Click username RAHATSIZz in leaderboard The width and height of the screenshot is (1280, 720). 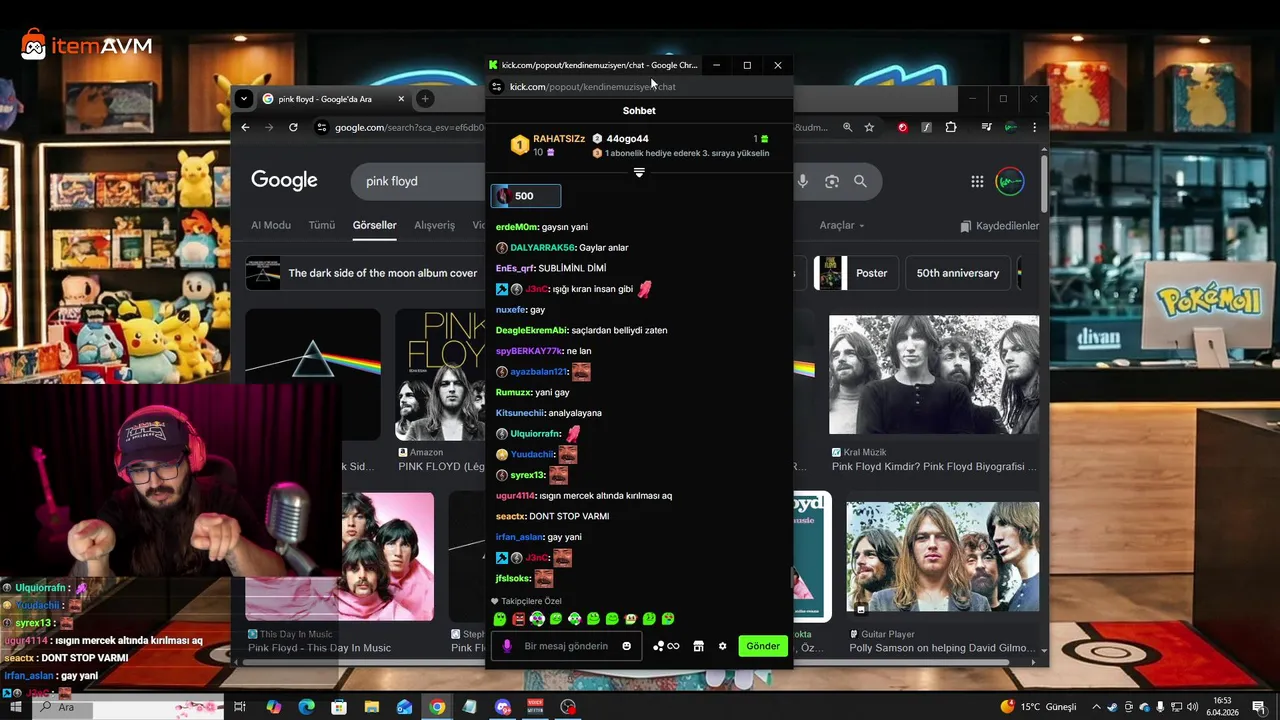click(559, 139)
